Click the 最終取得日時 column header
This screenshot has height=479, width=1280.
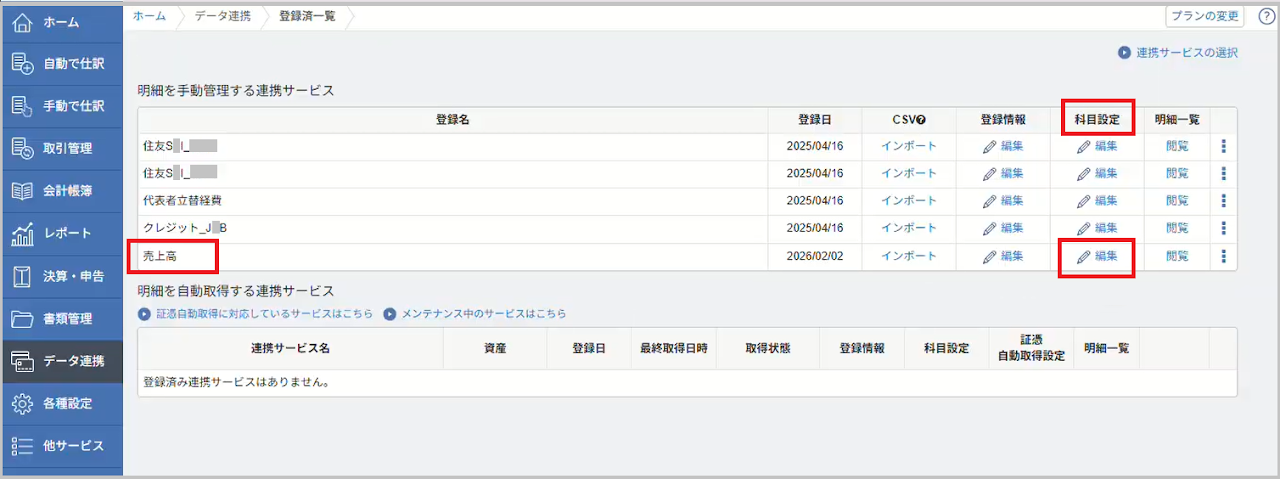coord(674,348)
